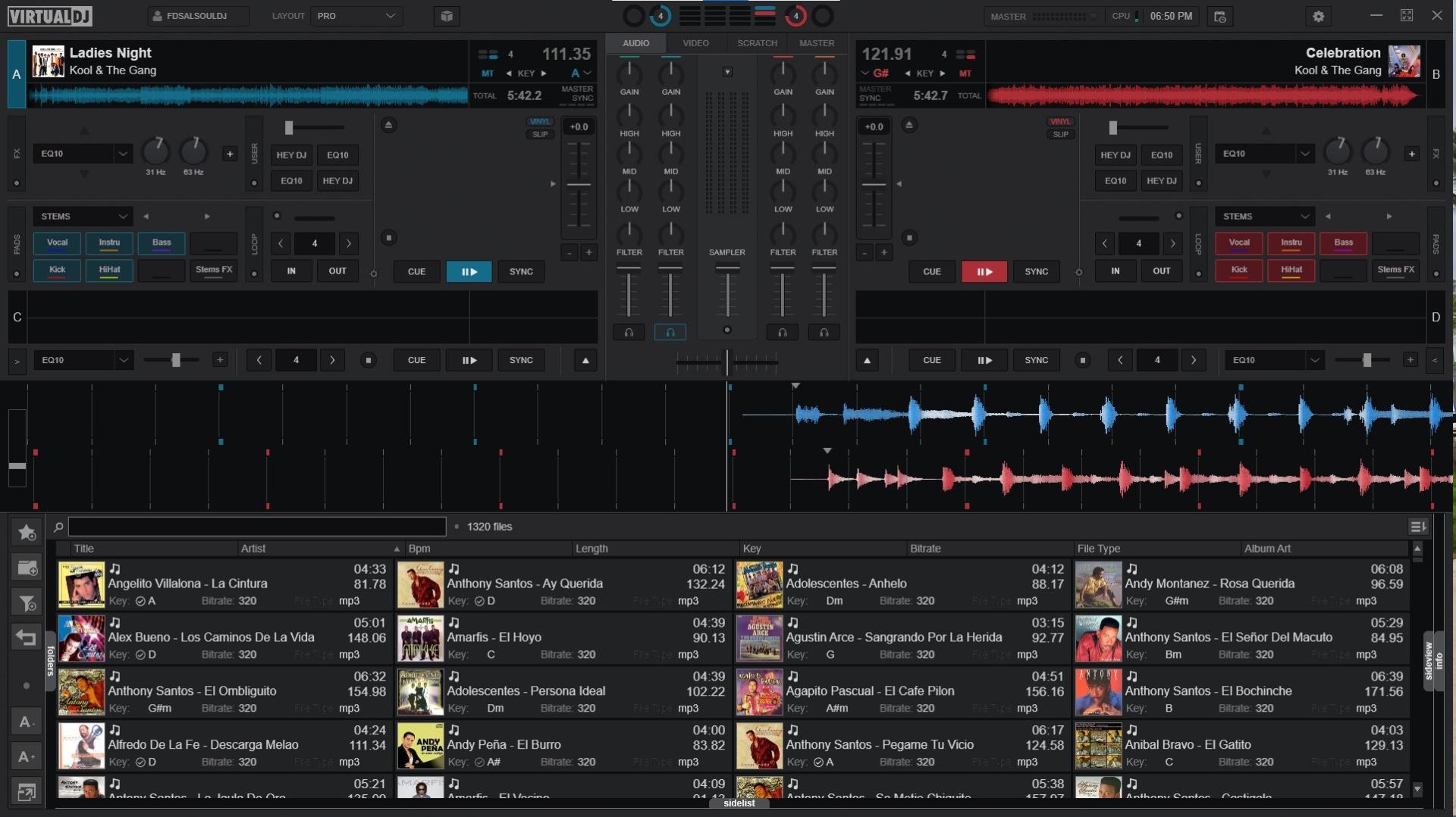This screenshot has width=1456, height=817.
Task: Click the browser expand icon at the sidebar bottom
Action: click(x=27, y=792)
